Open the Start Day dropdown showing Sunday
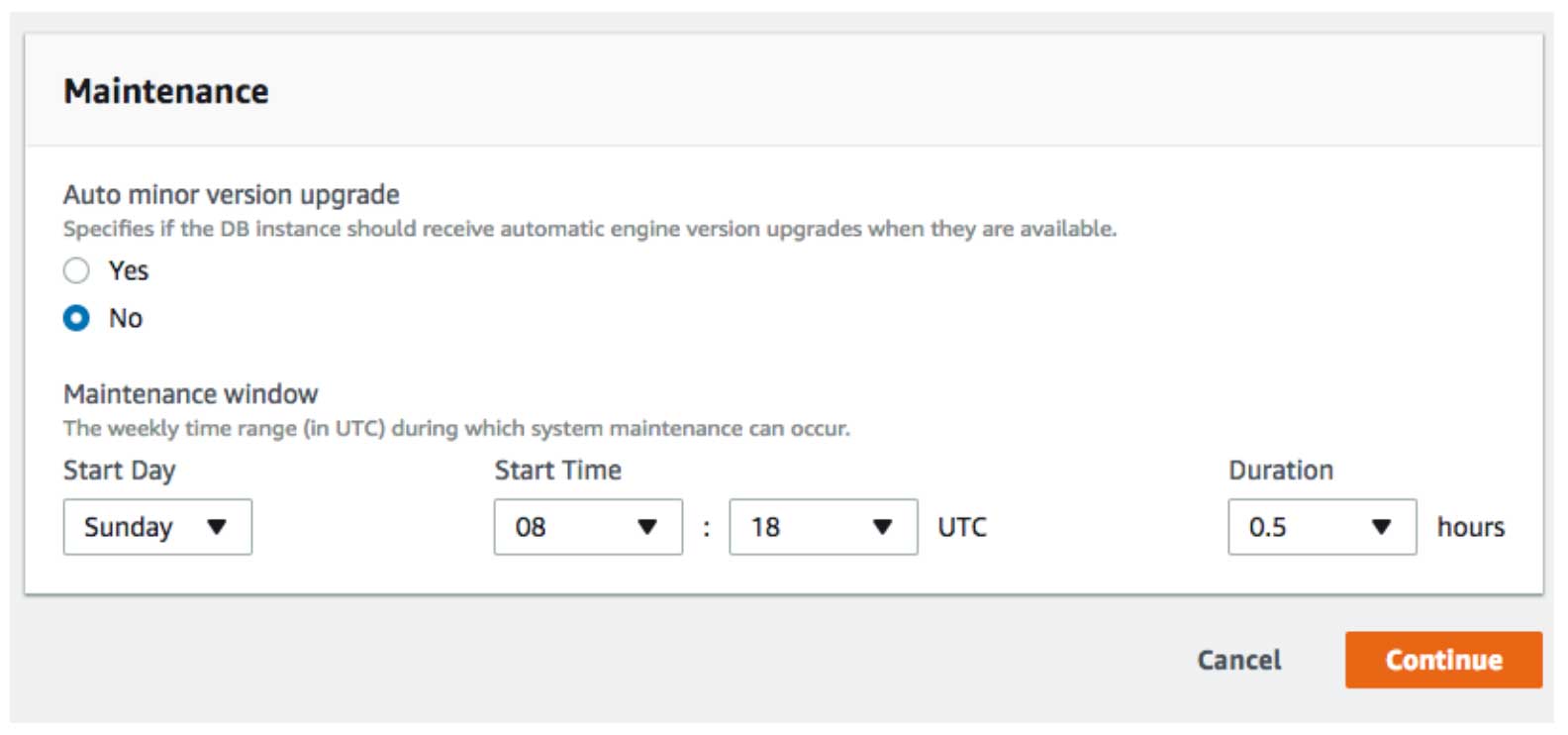This screenshot has width=1568, height=735. point(156,527)
